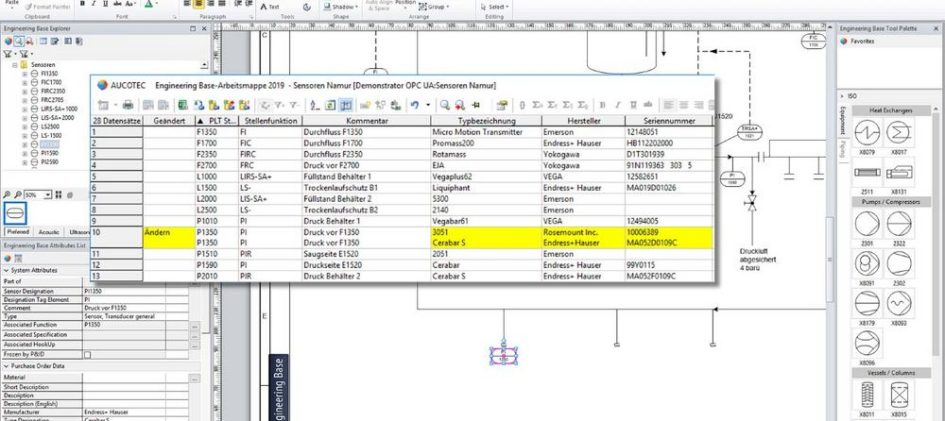The height and width of the screenshot is (421, 945).
Task: Toggle the Frozen by P&ID checkbox
Action: [x=87, y=355]
